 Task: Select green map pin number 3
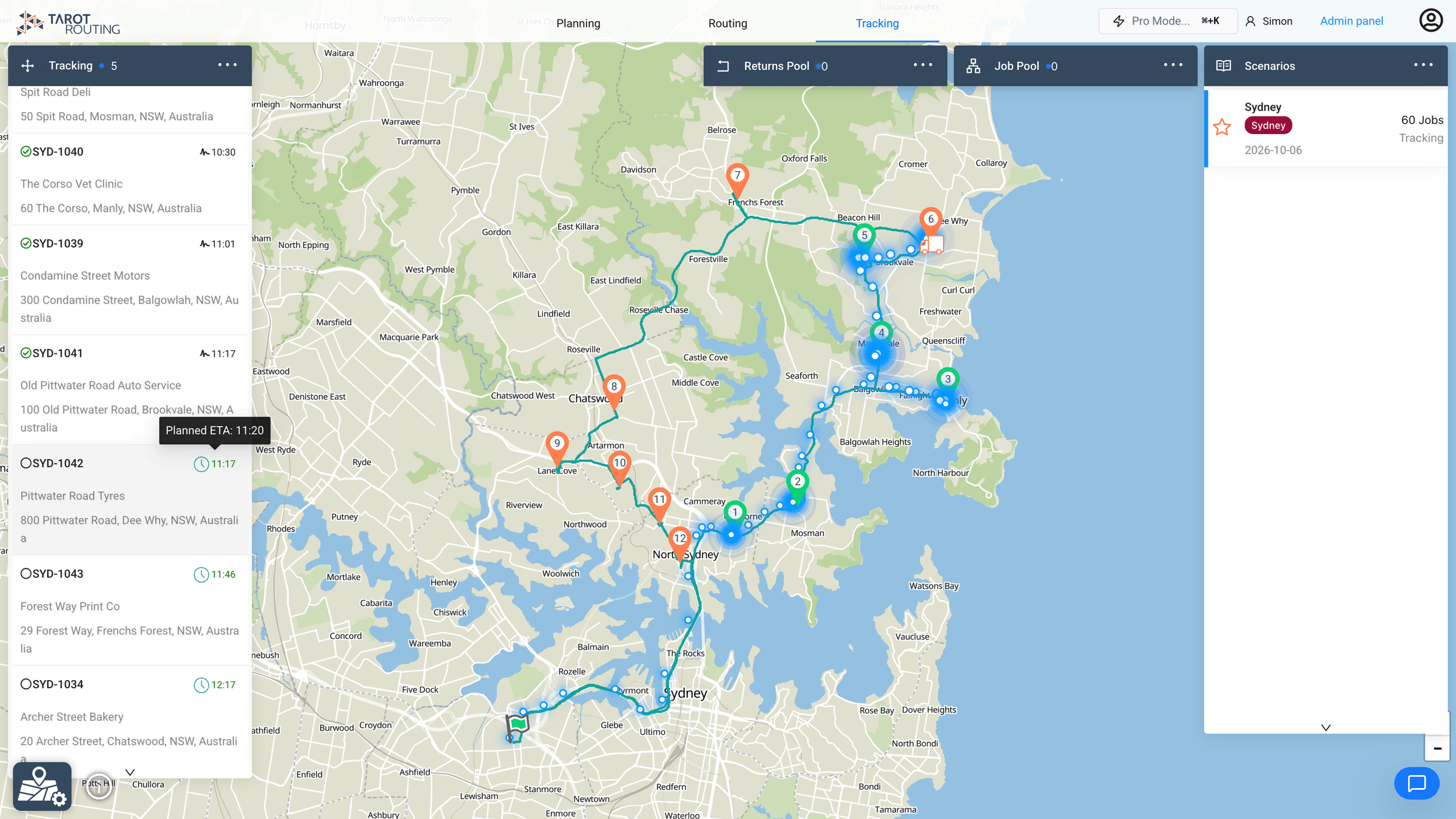[x=948, y=380]
